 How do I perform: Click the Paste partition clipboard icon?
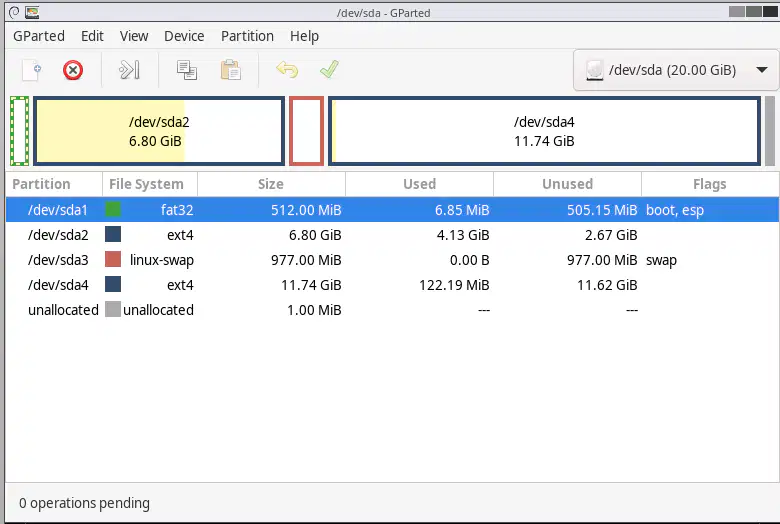[230, 70]
